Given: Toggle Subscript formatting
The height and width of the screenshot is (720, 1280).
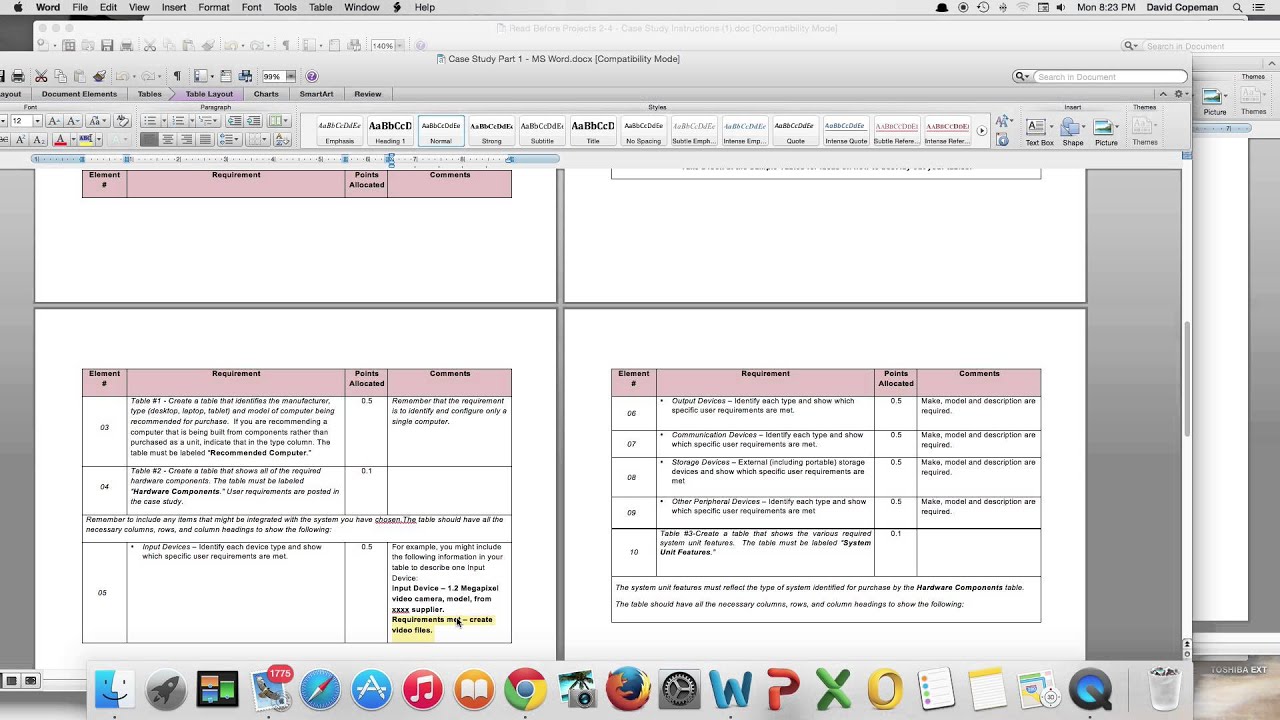Looking at the screenshot, I should (x=38, y=139).
